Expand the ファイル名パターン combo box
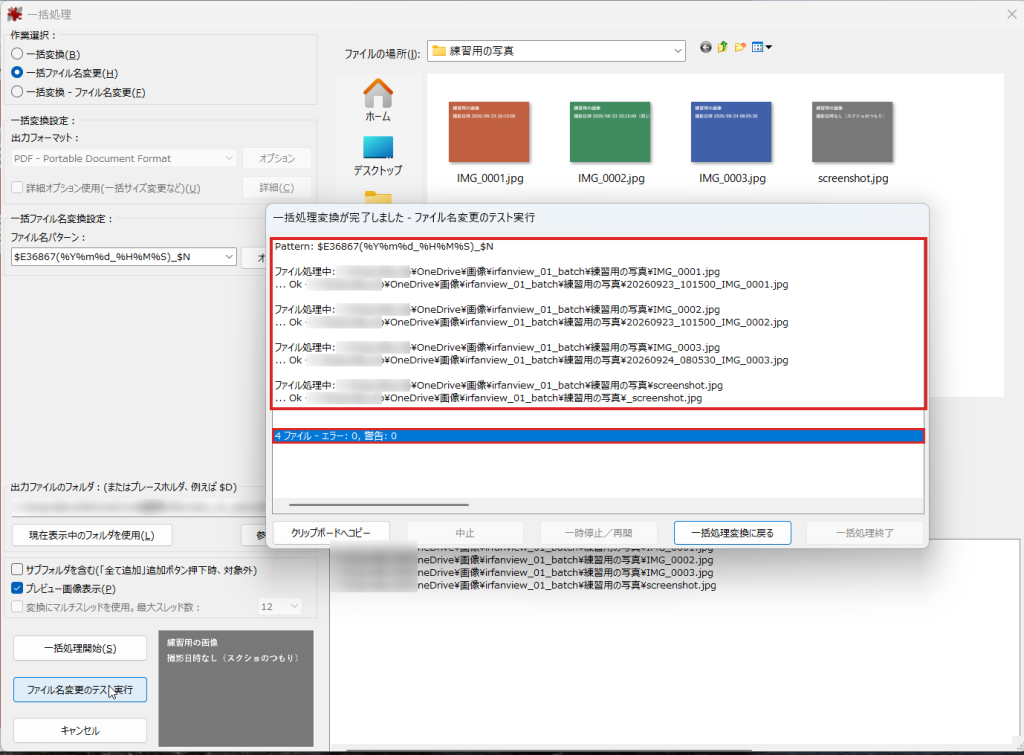1024x755 pixels. 229,257
